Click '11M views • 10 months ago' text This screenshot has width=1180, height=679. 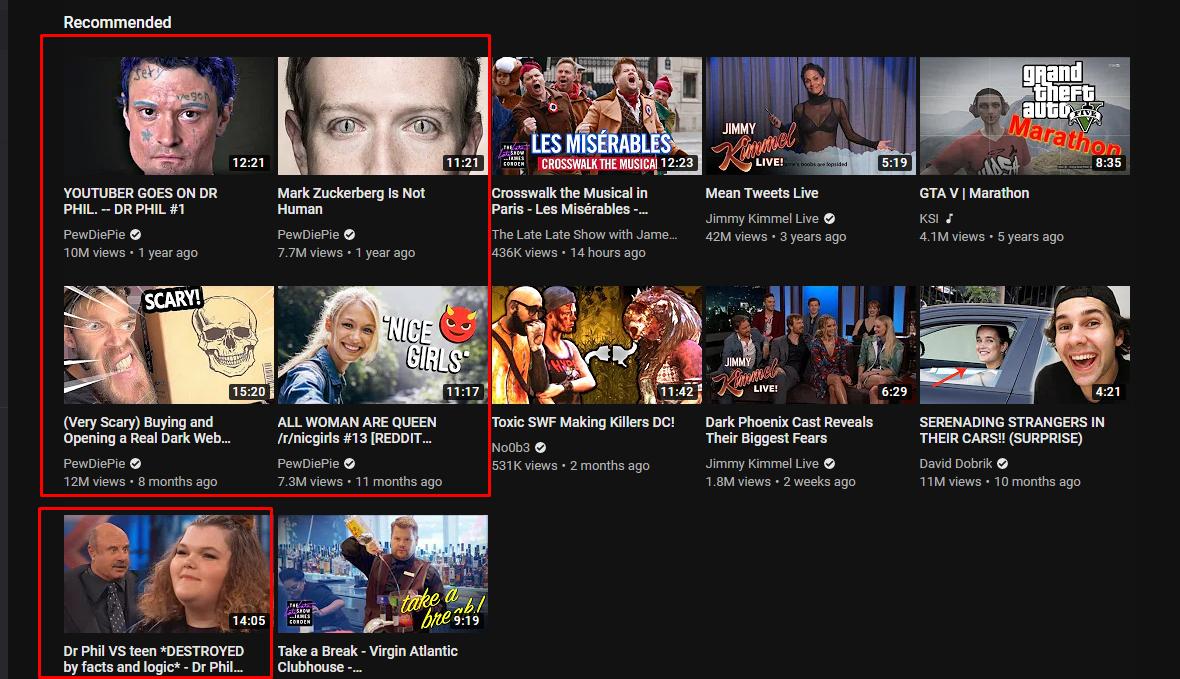pos(999,482)
